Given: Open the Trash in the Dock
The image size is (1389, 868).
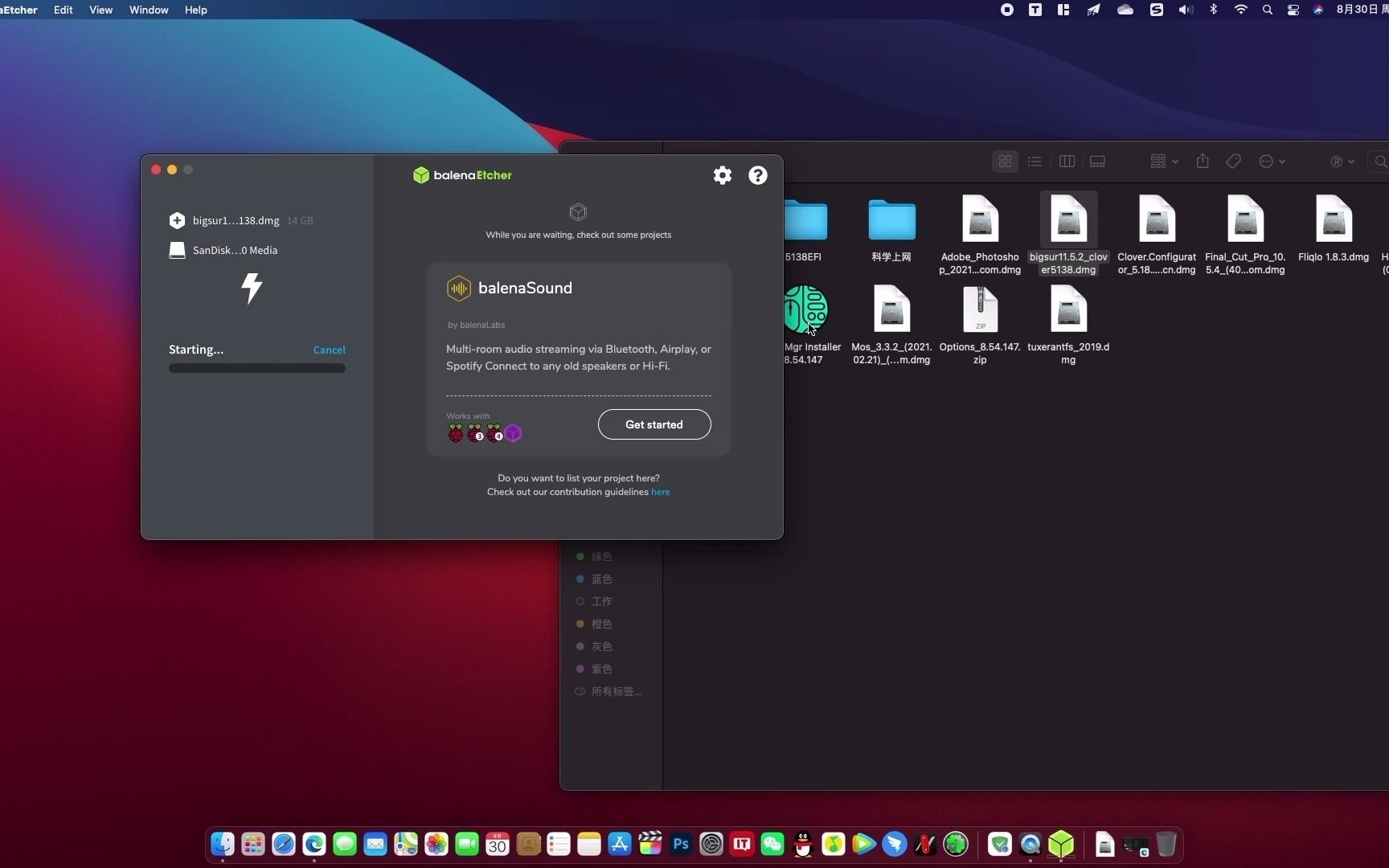Looking at the screenshot, I should pyautogui.click(x=1166, y=844).
